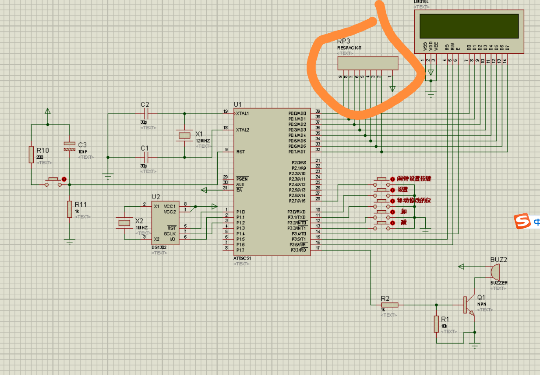Click the 减 push button actuator
Viewport: 540px width, 375px height.
382,224
